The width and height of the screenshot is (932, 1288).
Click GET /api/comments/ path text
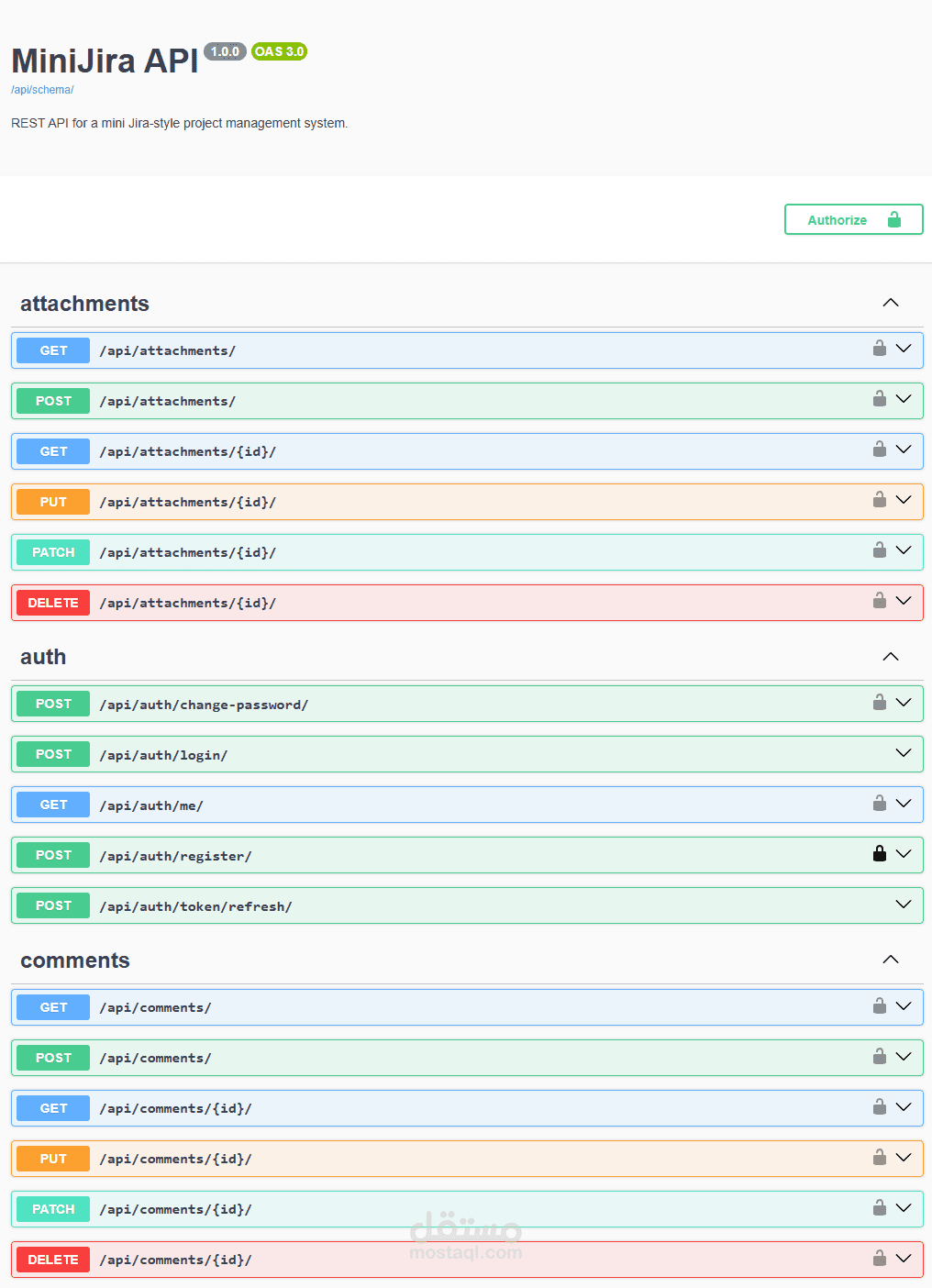click(155, 1007)
